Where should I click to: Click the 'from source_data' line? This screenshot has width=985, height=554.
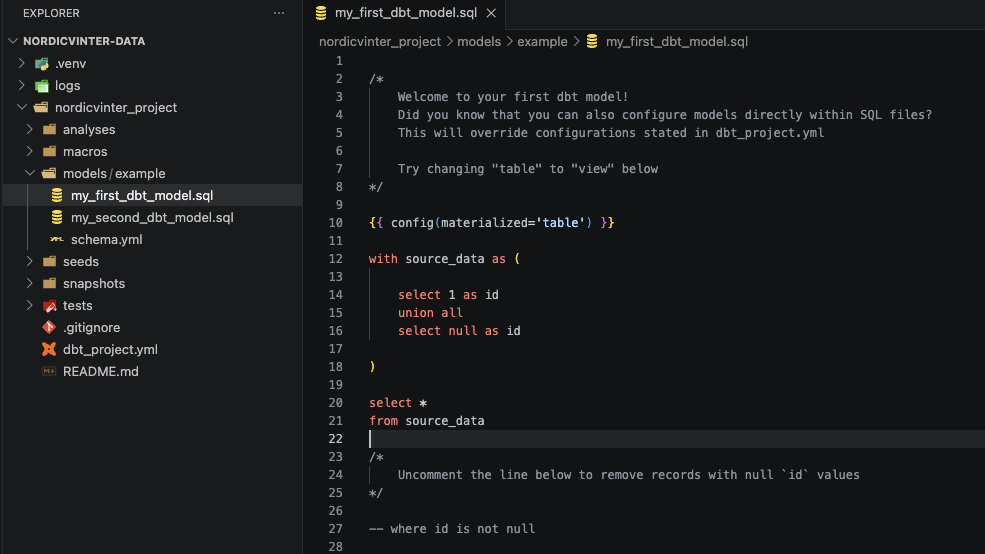427,421
